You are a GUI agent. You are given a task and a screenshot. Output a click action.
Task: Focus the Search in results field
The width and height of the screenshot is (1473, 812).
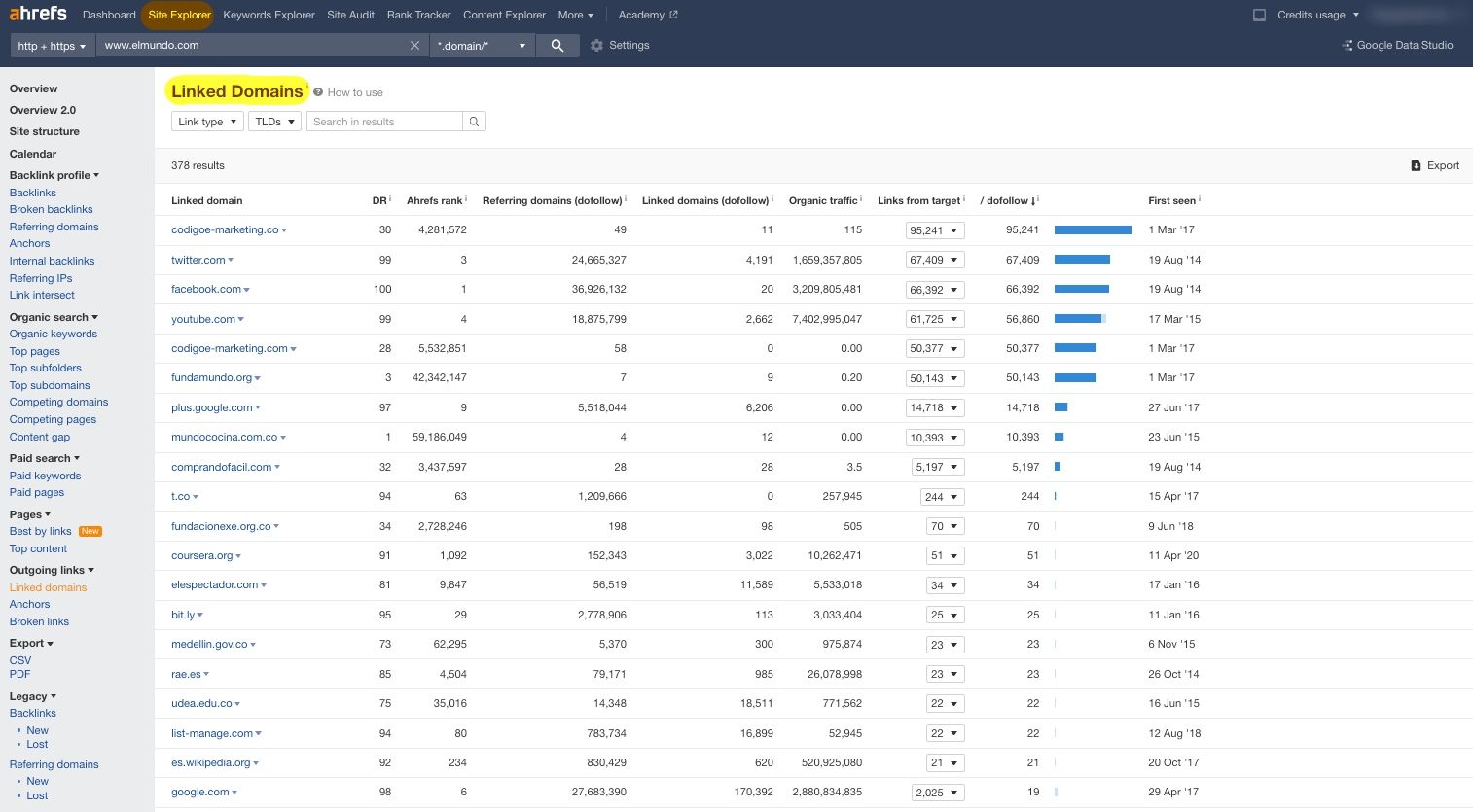[384, 122]
